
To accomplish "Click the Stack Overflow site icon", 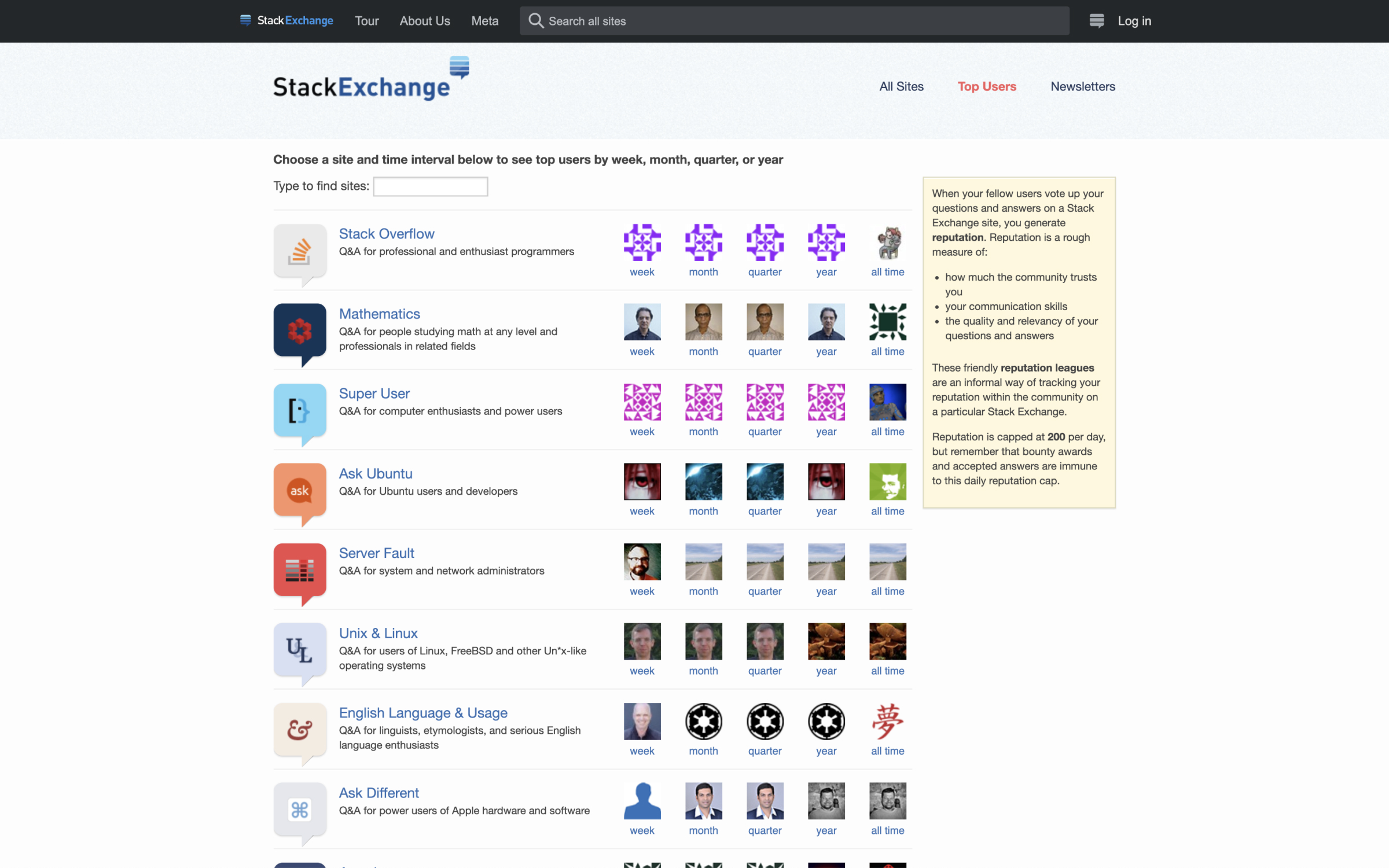I will click(300, 251).
